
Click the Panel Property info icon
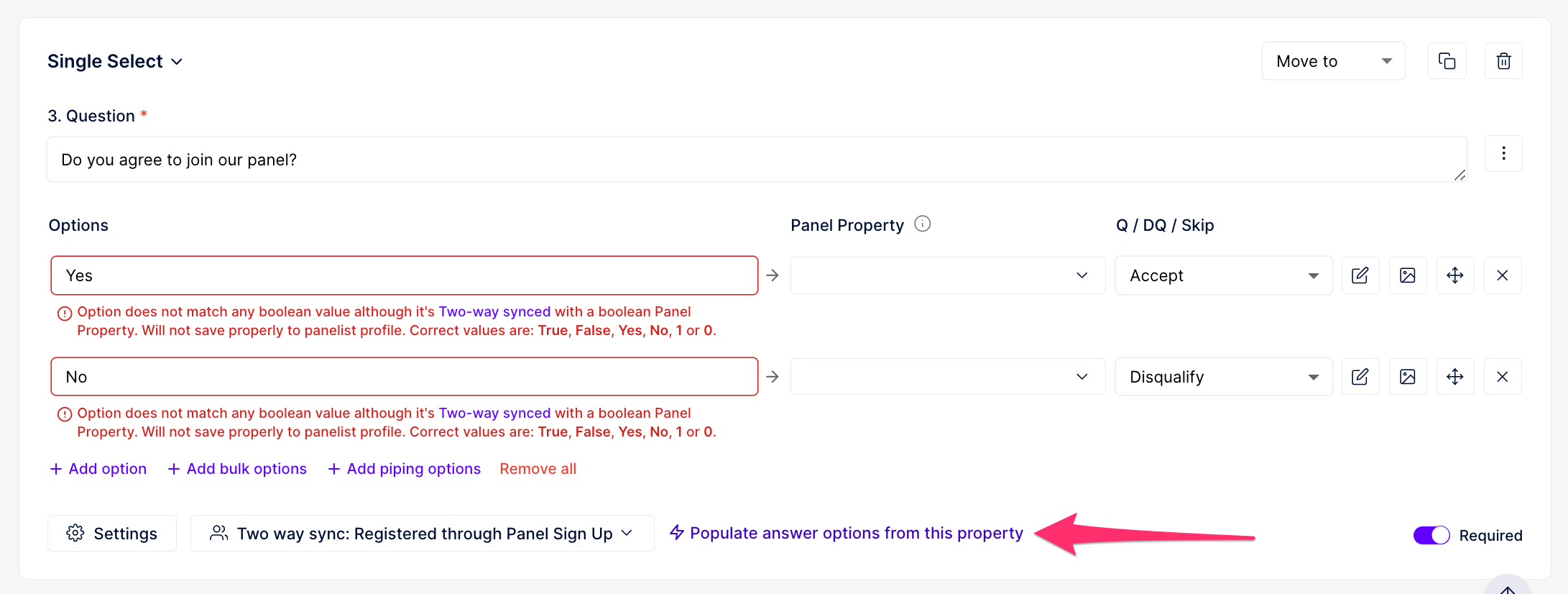[923, 224]
